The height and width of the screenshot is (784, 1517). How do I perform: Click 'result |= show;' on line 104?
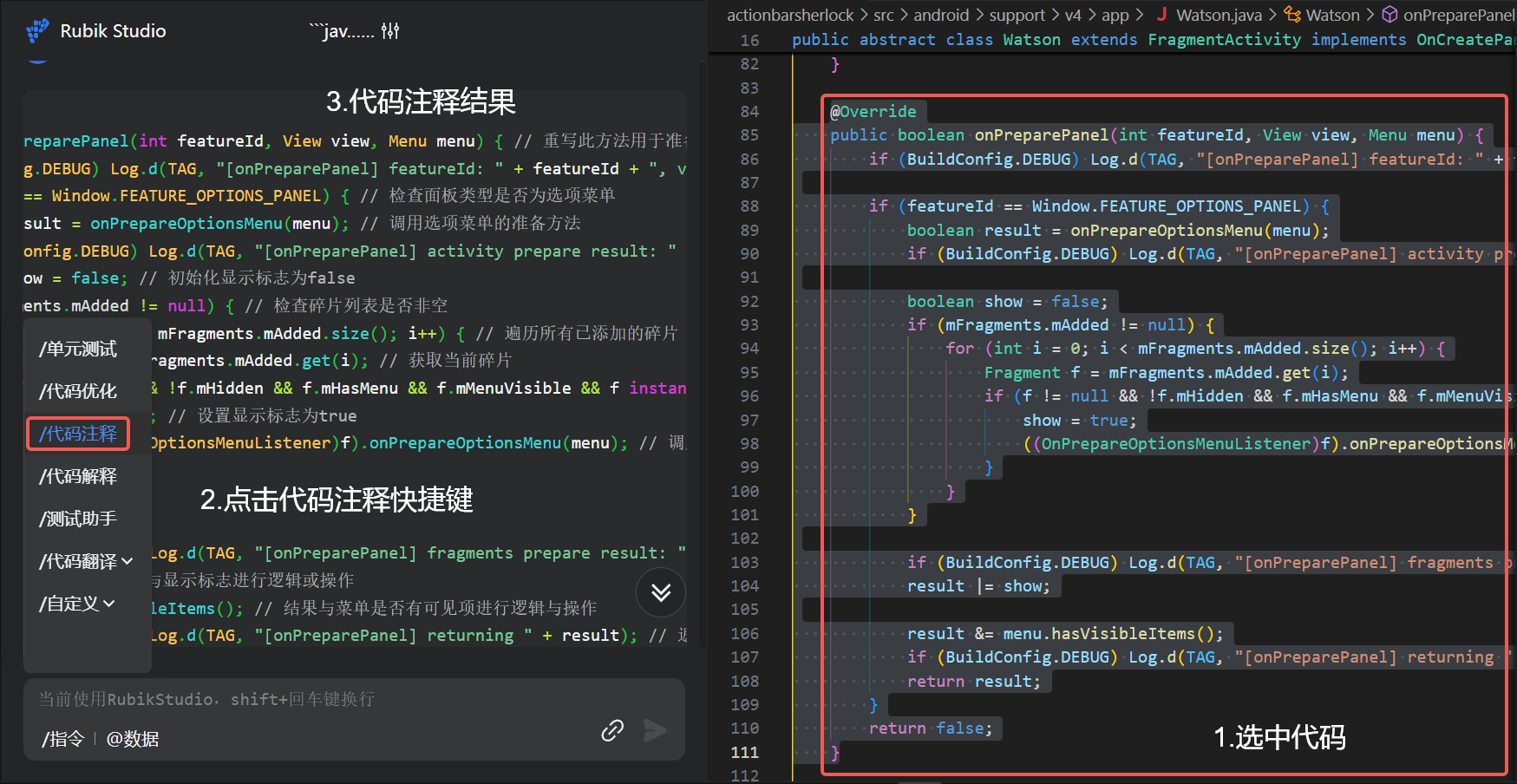click(x=978, y=586)
